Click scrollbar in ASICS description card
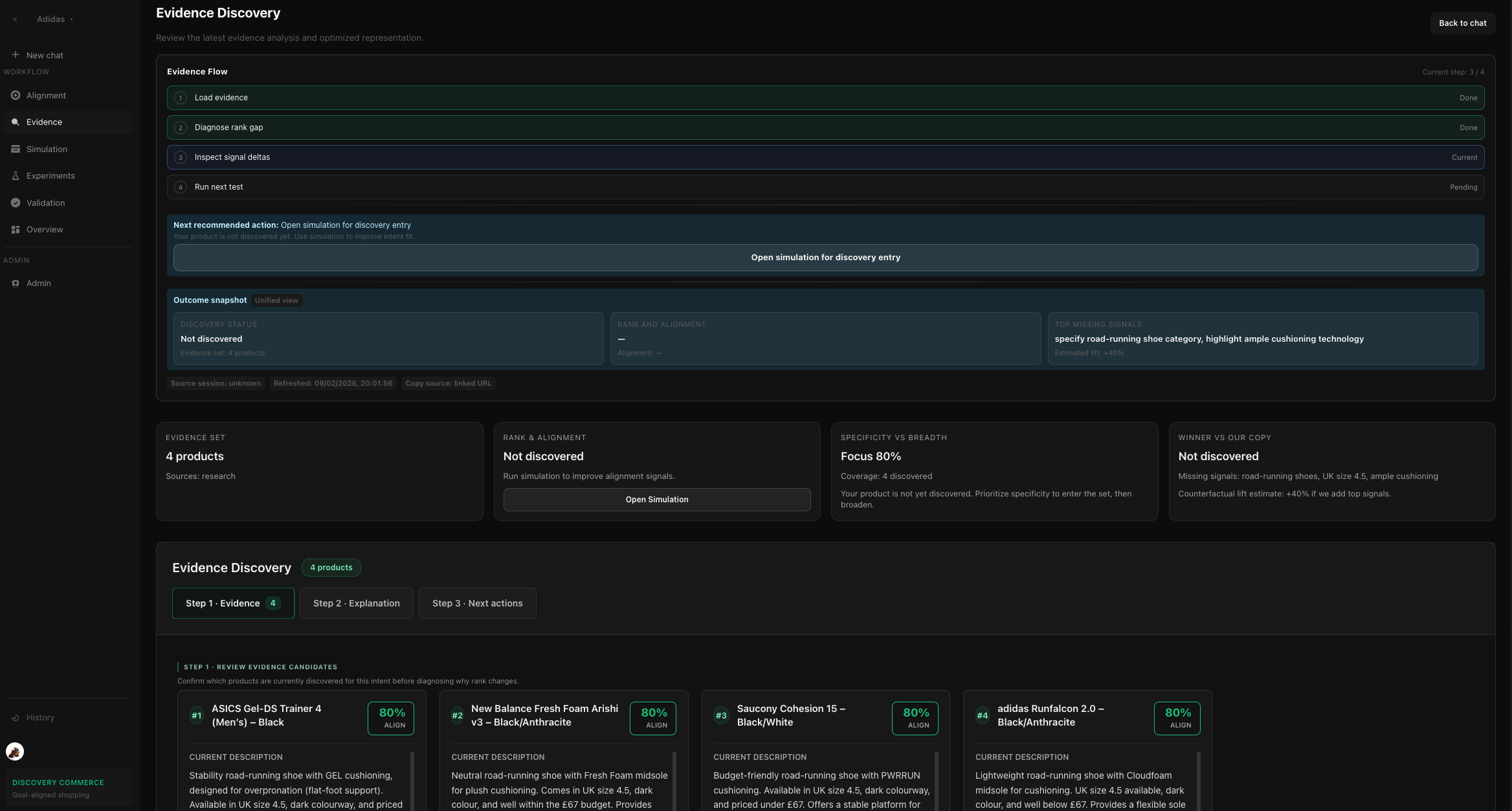This screenshot has width=1512, height=811. [412, 780]
